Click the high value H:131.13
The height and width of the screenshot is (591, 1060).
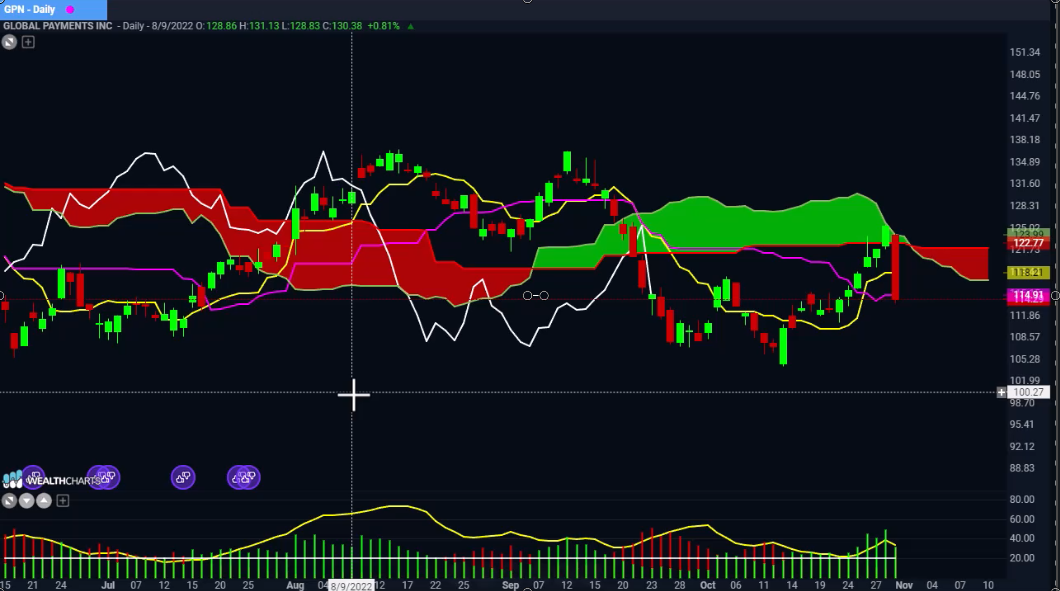click(x=259, y=26)
